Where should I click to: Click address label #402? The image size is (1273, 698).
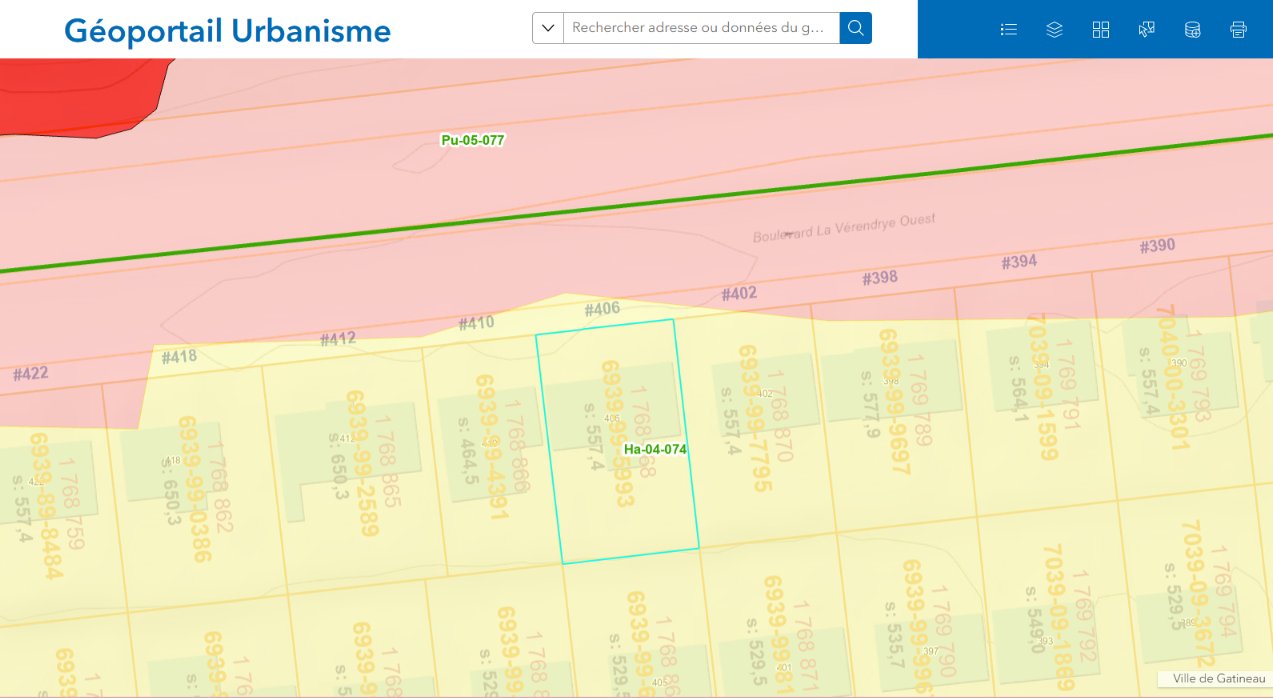point(739,294)
